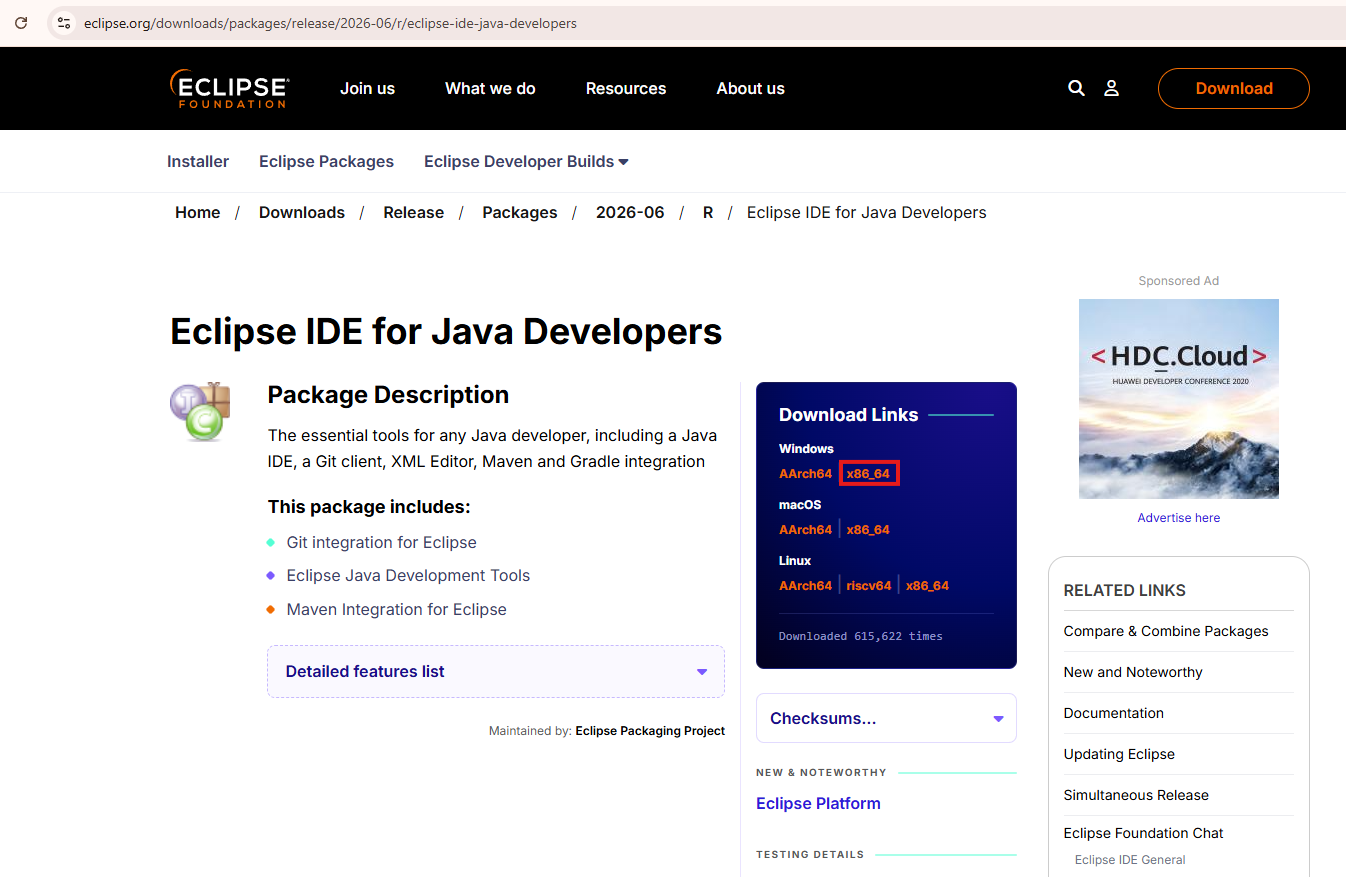Open Updating Eclipse link

[x=1119, y=754]
